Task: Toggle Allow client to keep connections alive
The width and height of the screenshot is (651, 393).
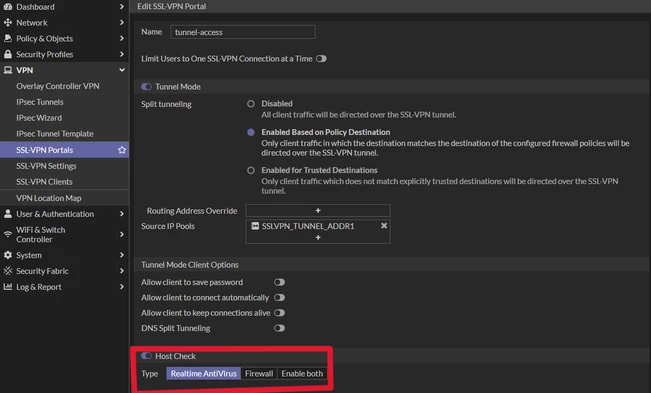Action: tap(279, 313)
